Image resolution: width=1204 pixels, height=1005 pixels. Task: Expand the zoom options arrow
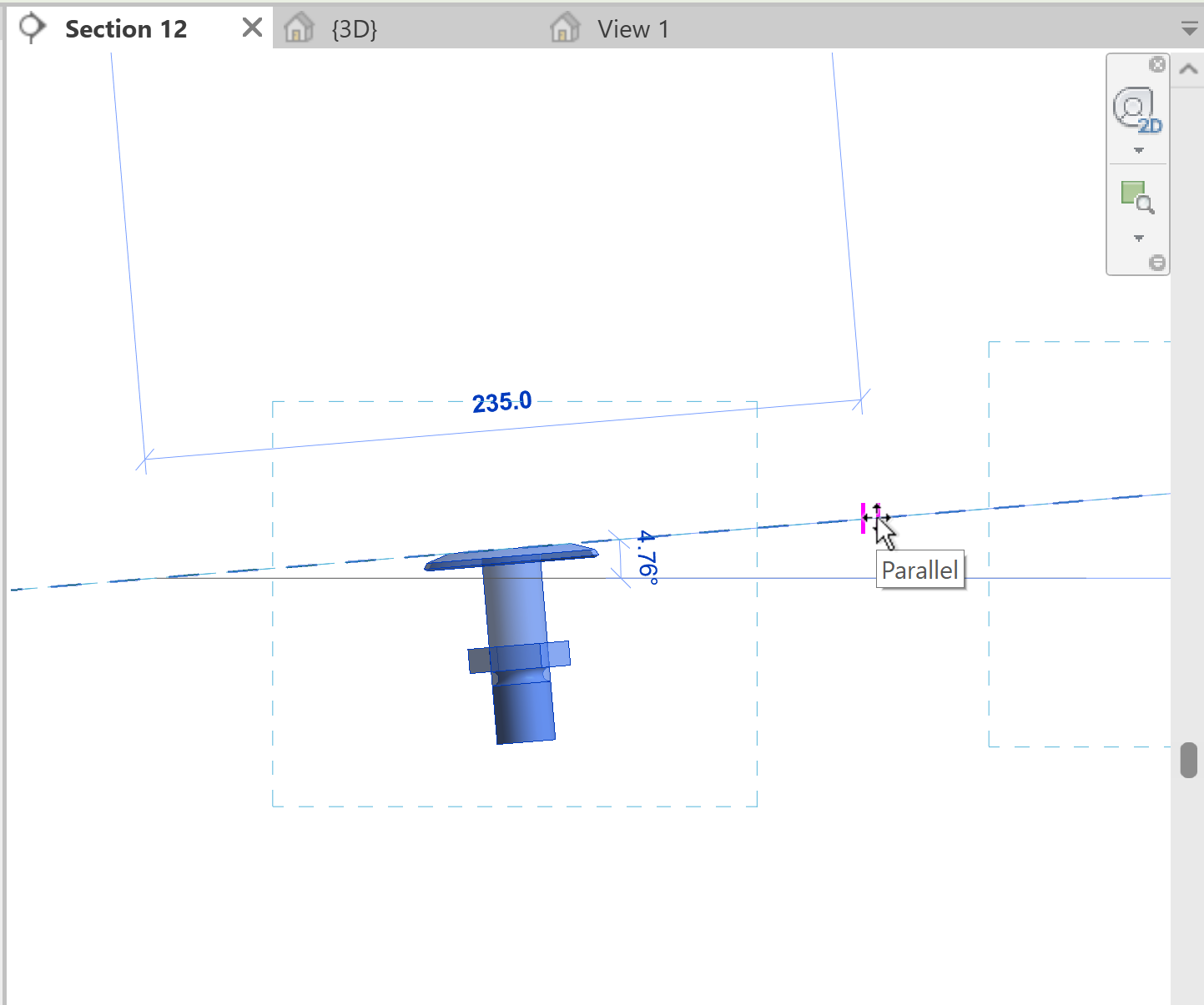[1138, 239]
